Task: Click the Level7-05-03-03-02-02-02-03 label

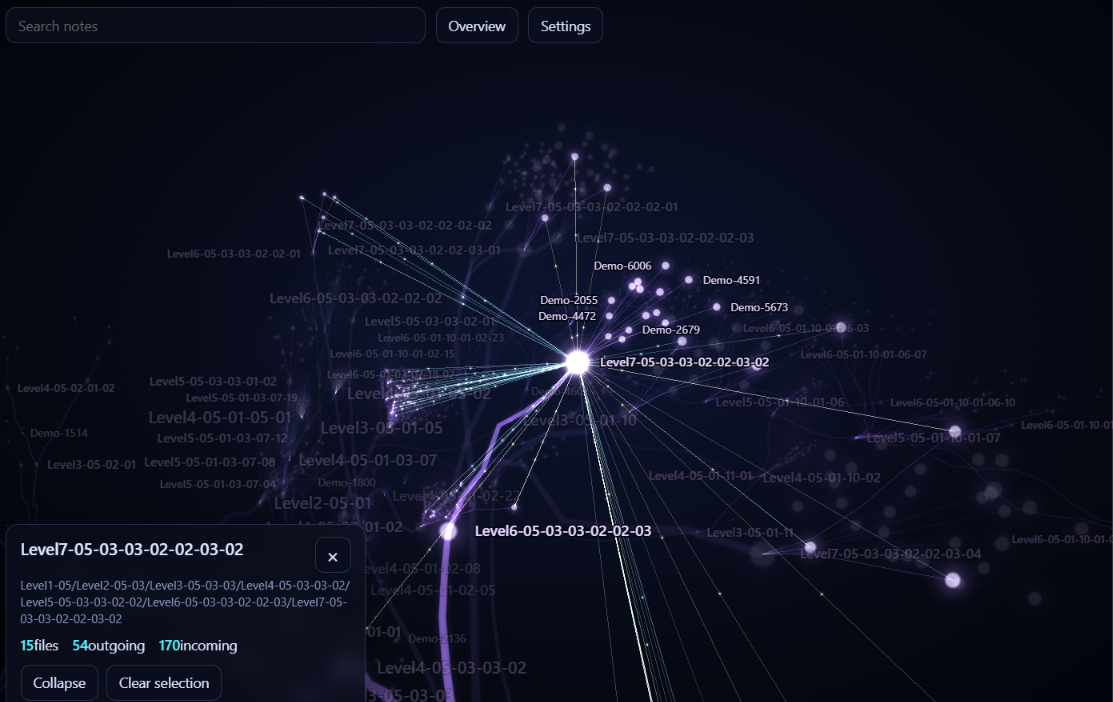Action: [664, 238]
